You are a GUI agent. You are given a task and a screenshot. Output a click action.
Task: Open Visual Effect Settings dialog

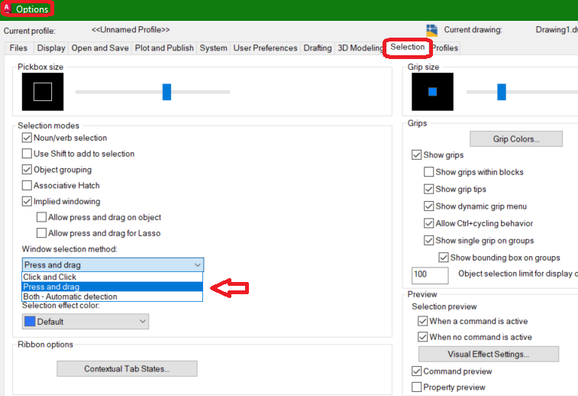tap(488, 354)
